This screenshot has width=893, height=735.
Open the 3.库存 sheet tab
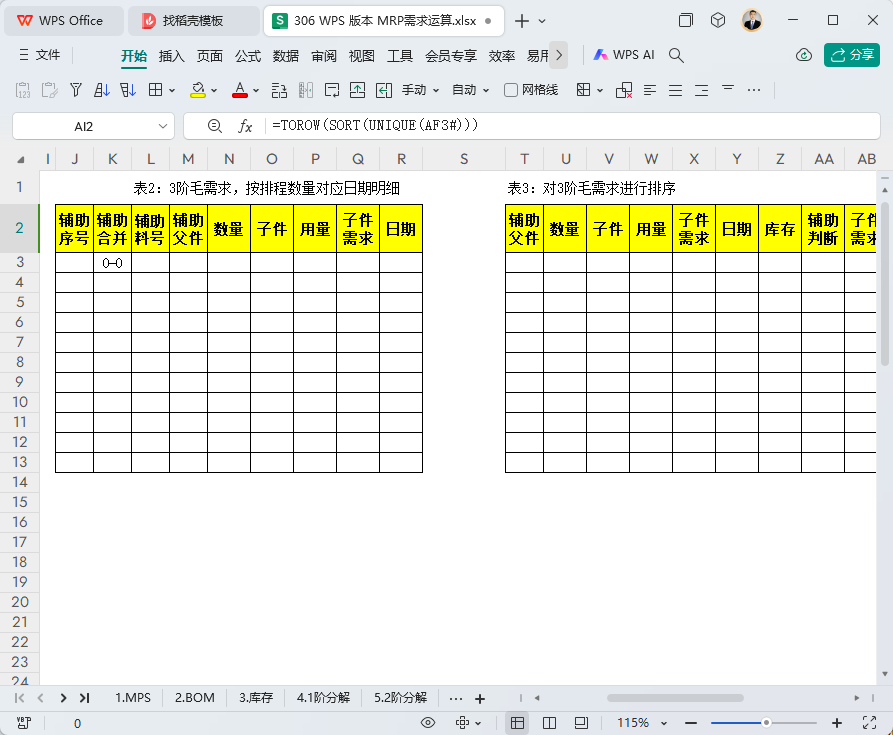coord(255,698)
